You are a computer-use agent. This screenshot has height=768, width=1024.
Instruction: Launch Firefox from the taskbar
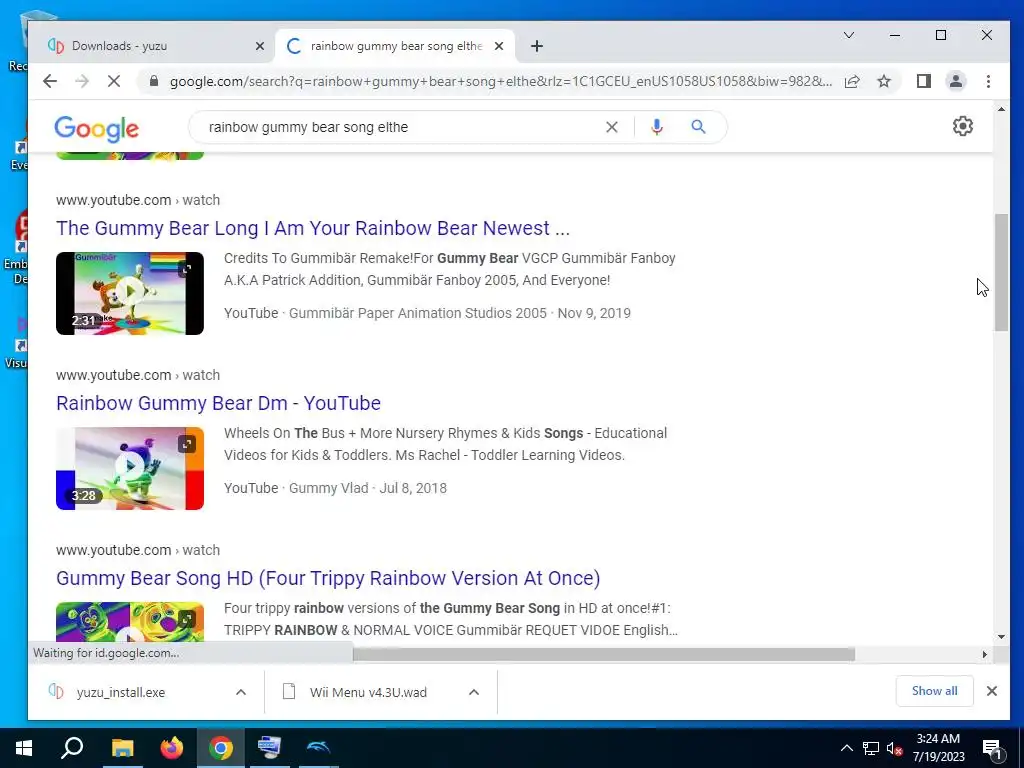tap(172, 748)
